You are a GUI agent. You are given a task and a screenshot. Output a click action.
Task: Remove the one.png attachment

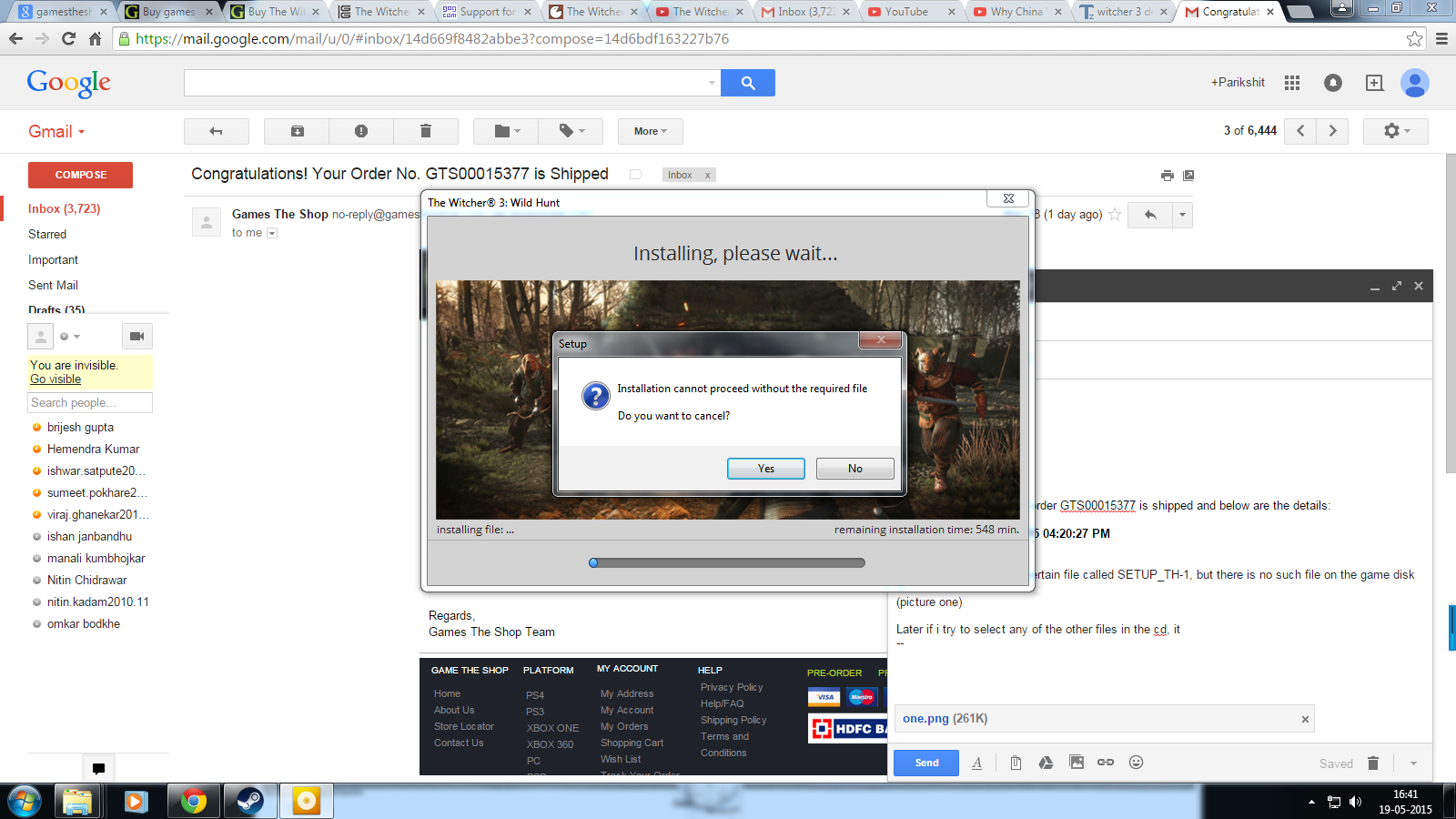pyautogui.click(x=1305, y=719)
